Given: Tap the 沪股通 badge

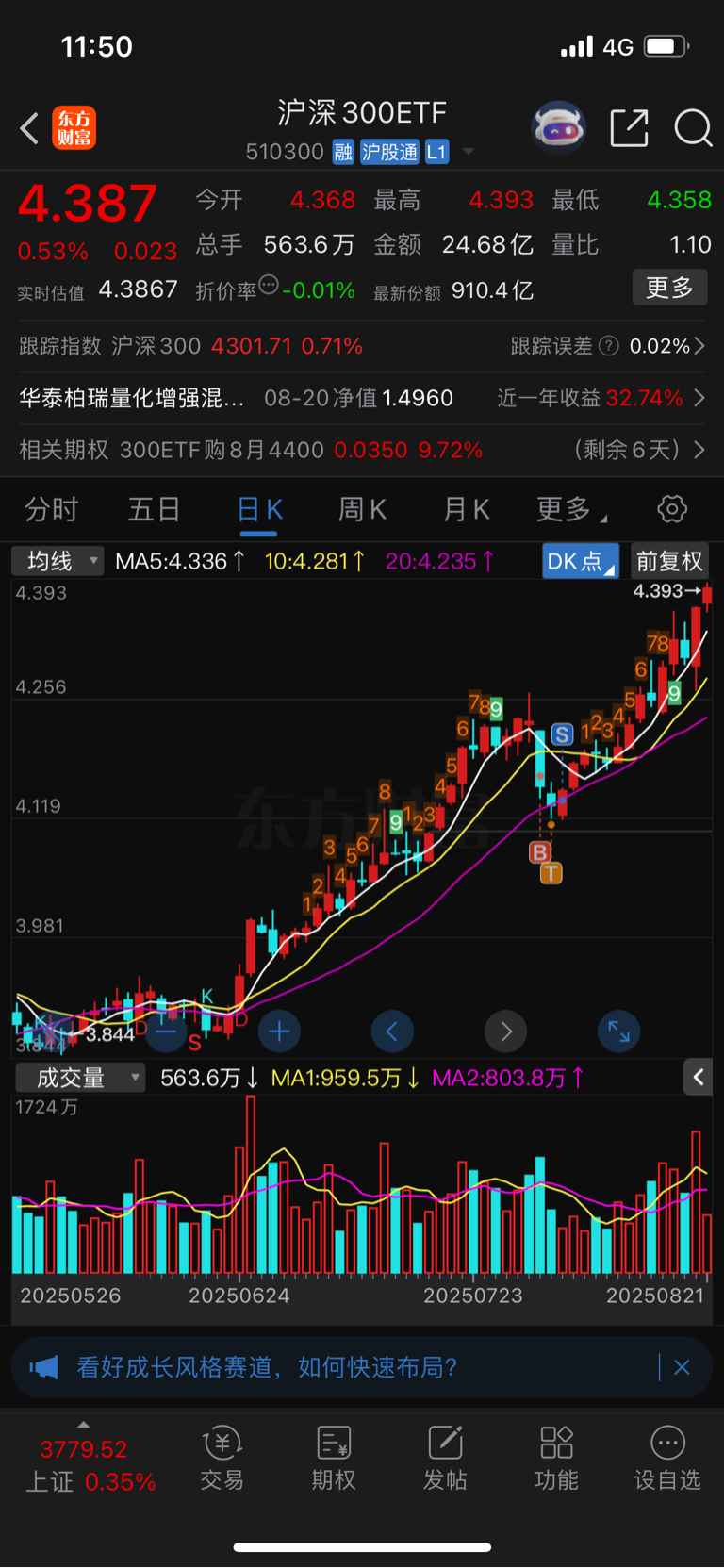Looking at the screenshot, I should point(390,152).
